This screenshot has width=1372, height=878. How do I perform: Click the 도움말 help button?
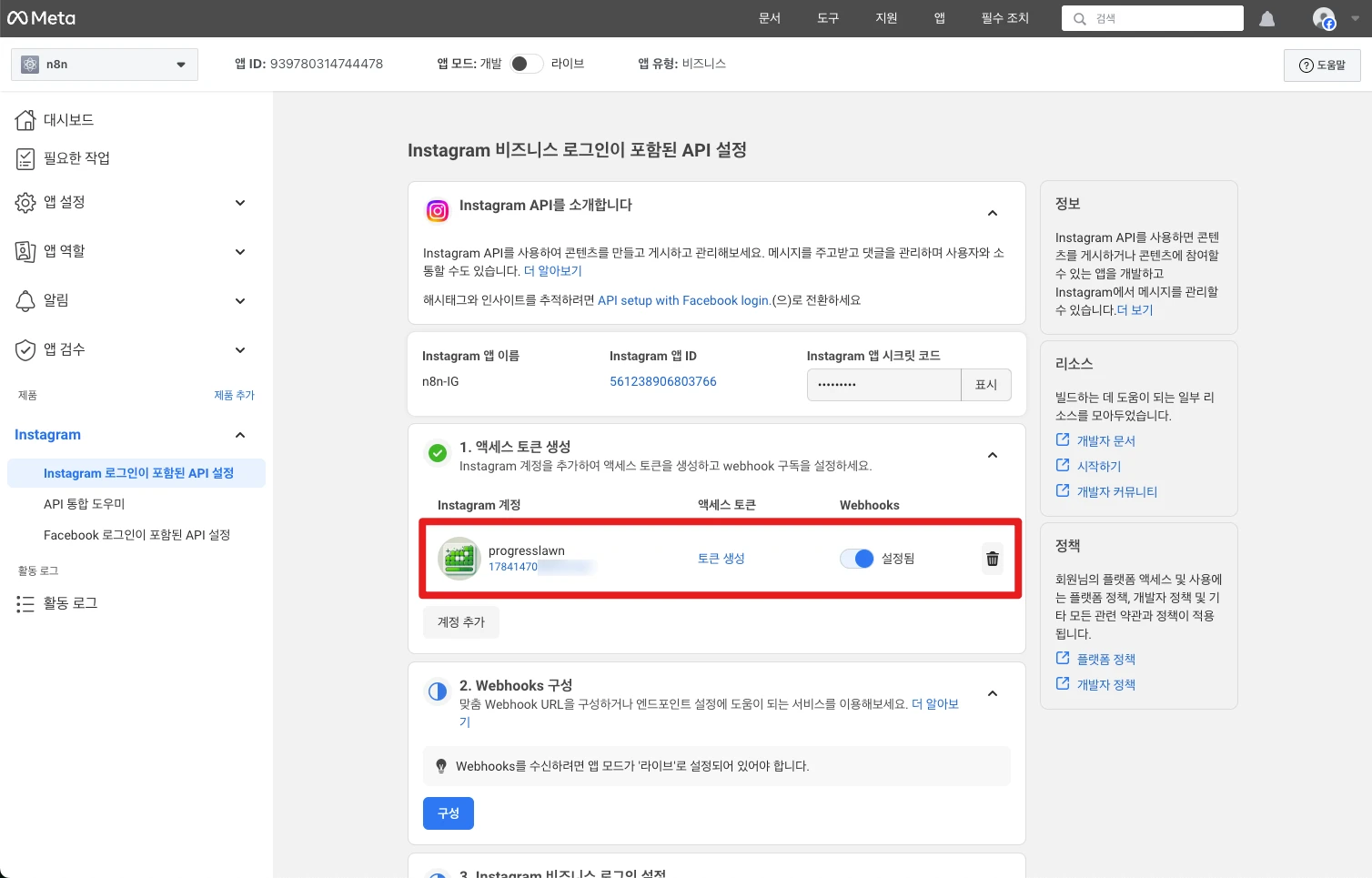(1322, 66)
